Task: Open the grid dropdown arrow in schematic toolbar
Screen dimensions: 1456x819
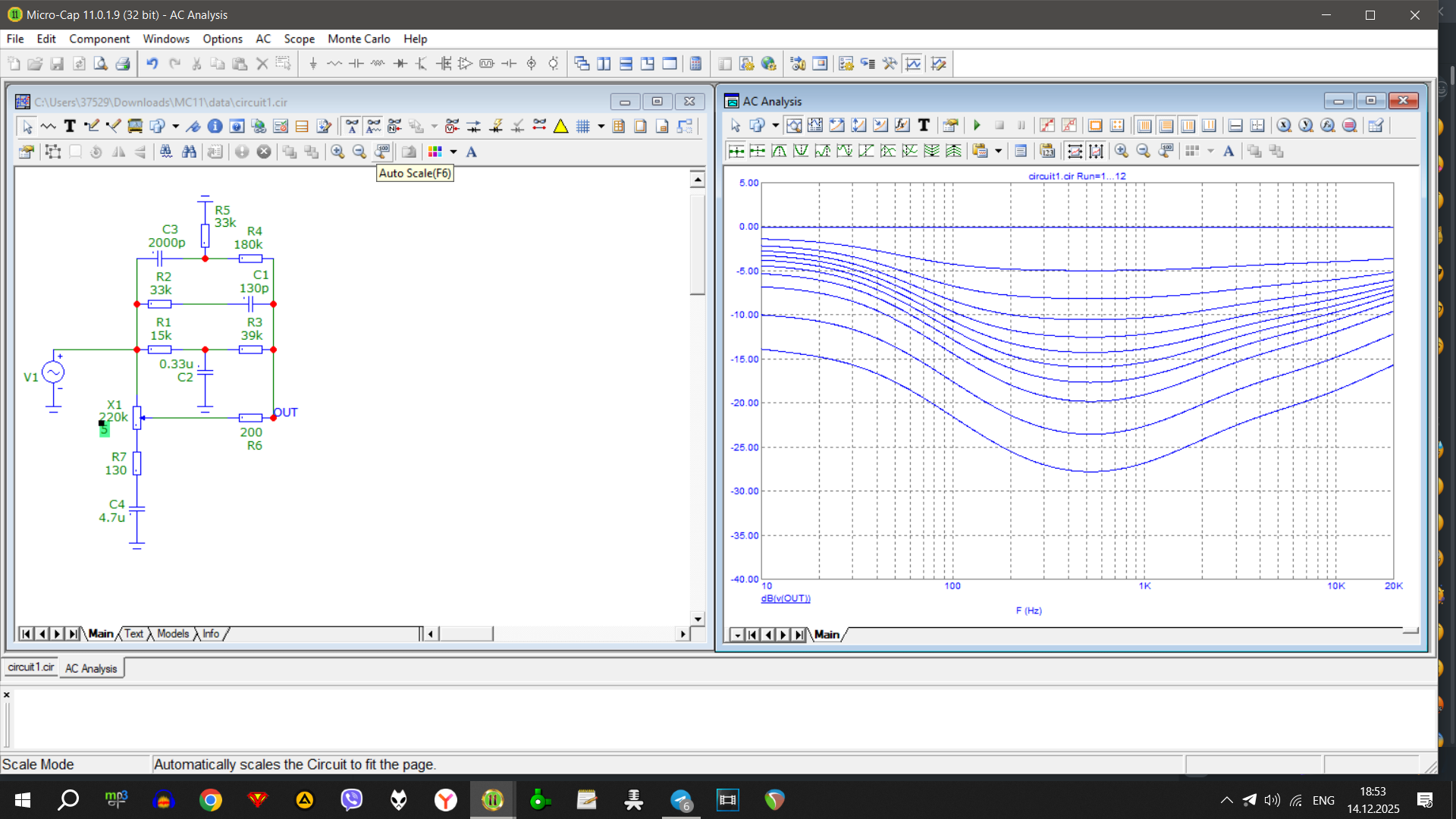Action: tap(601, 127)
